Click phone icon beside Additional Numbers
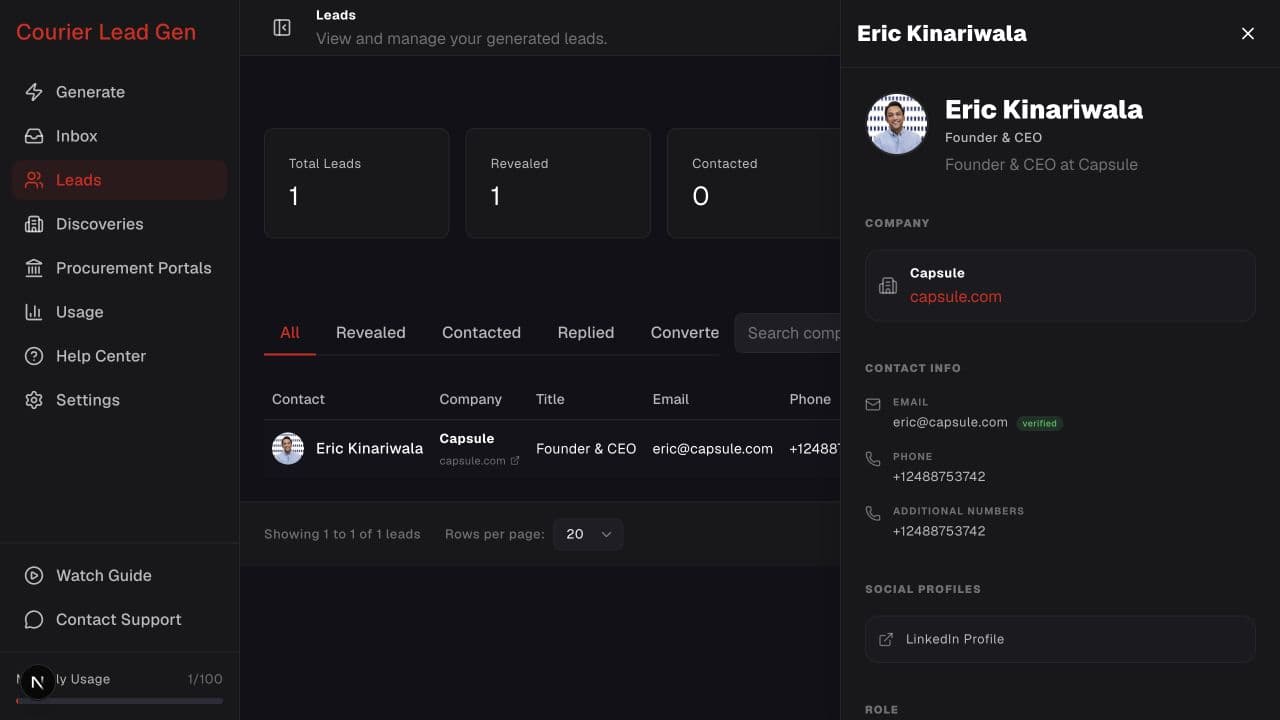 (873, 513)
